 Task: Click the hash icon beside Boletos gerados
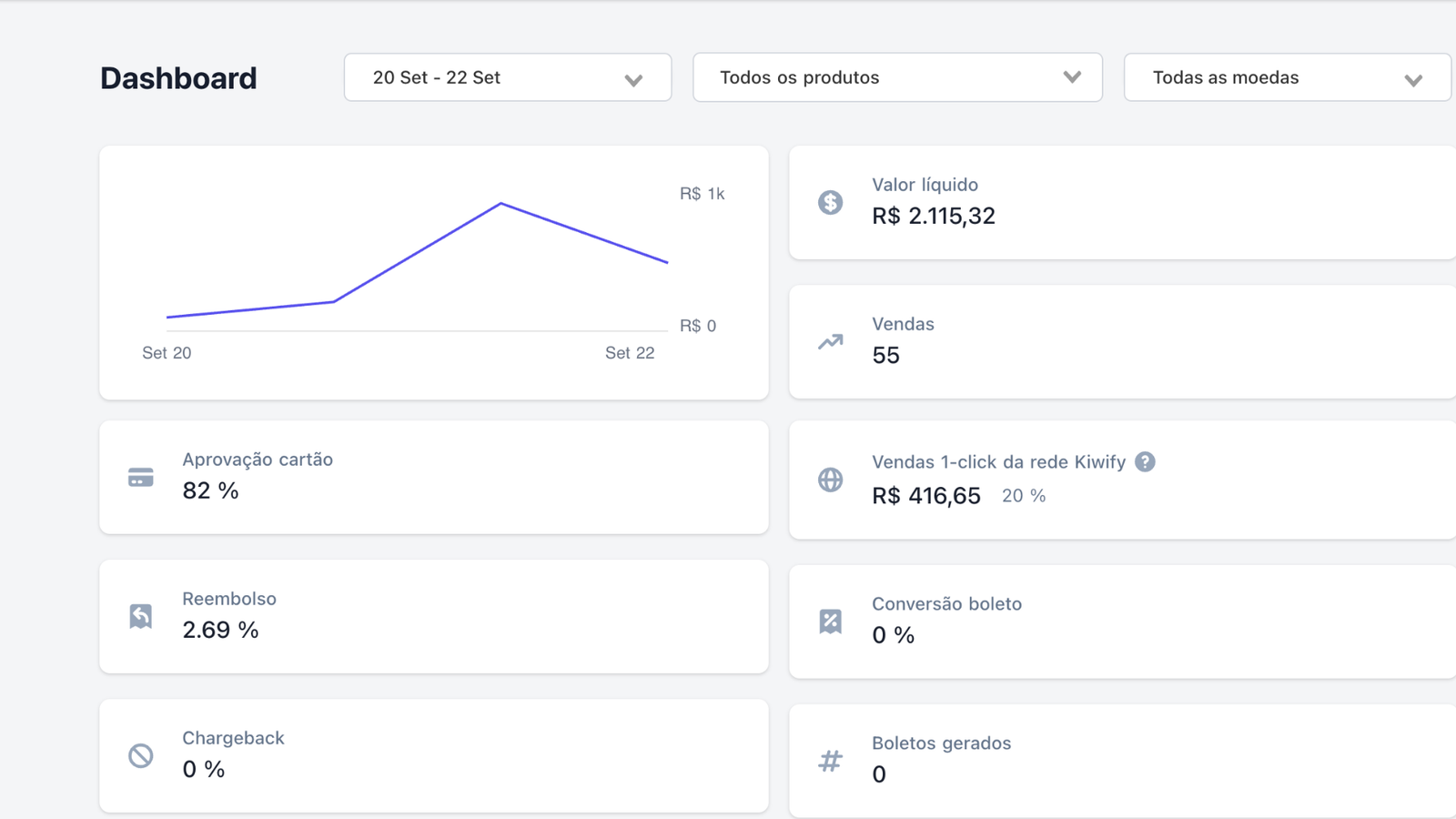tap(830, 761)
